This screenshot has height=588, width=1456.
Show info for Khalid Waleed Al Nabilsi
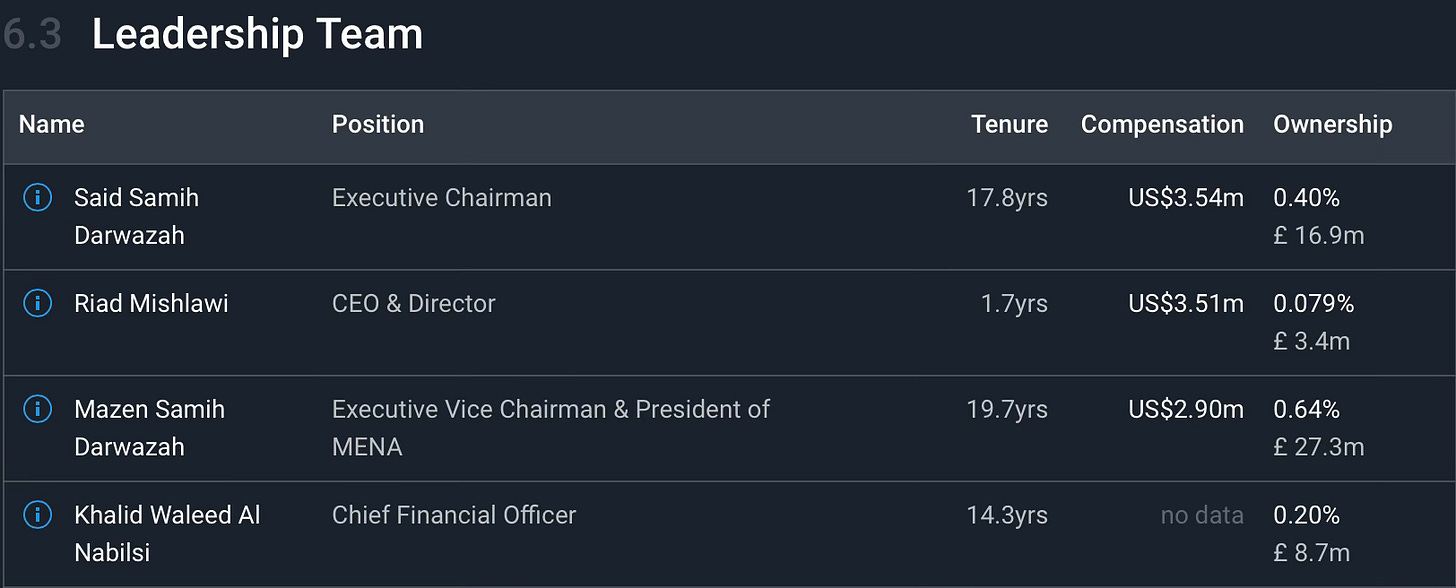[37, 515]
